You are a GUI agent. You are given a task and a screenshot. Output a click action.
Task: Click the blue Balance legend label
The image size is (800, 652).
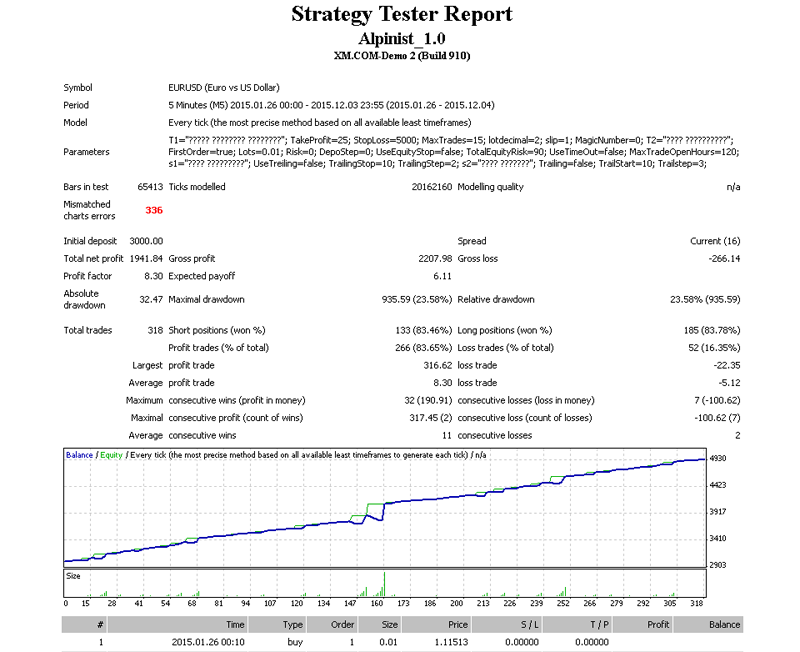[x=79, y=455]
